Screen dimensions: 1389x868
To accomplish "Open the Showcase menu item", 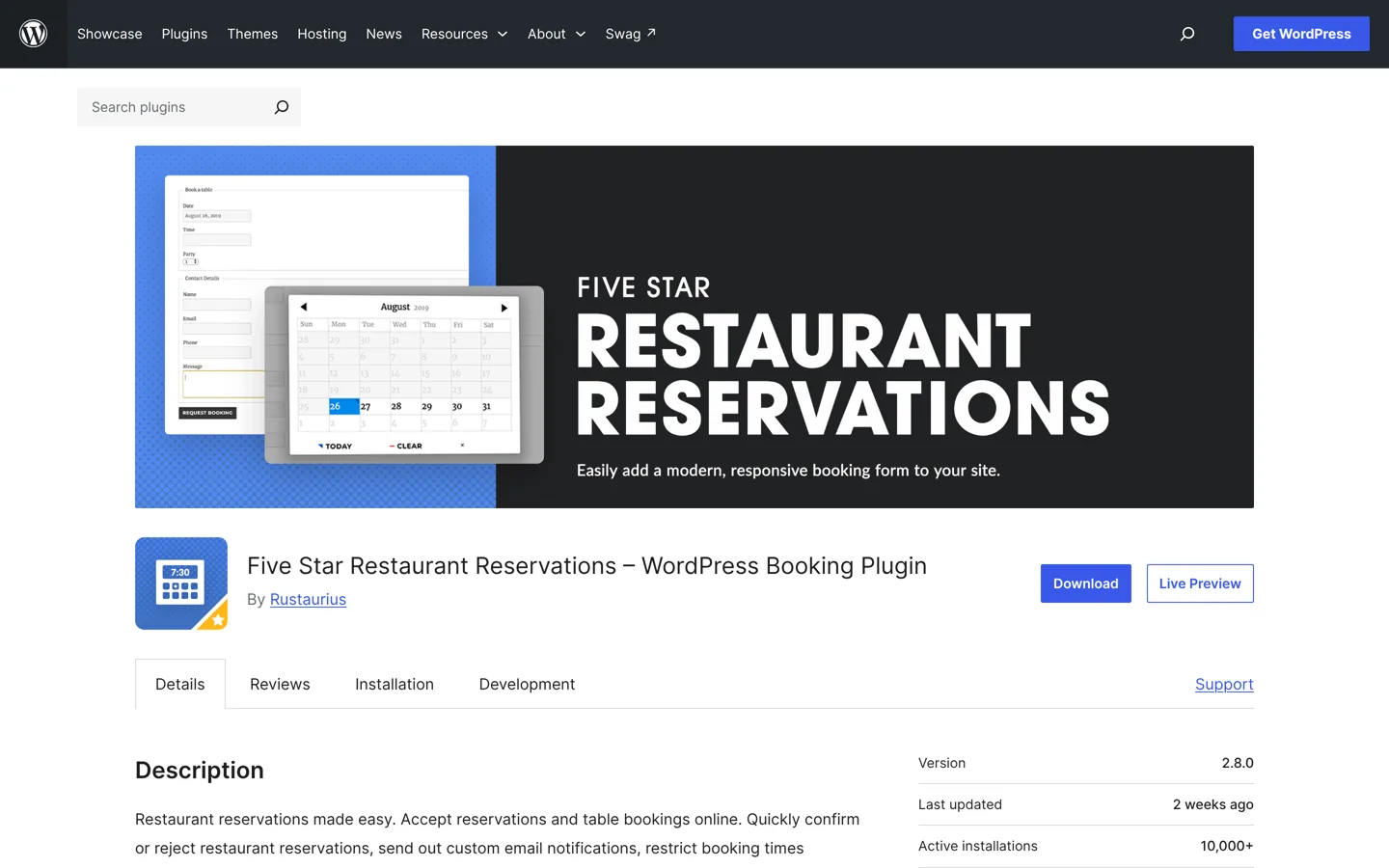I will click(x=110, y=34).
